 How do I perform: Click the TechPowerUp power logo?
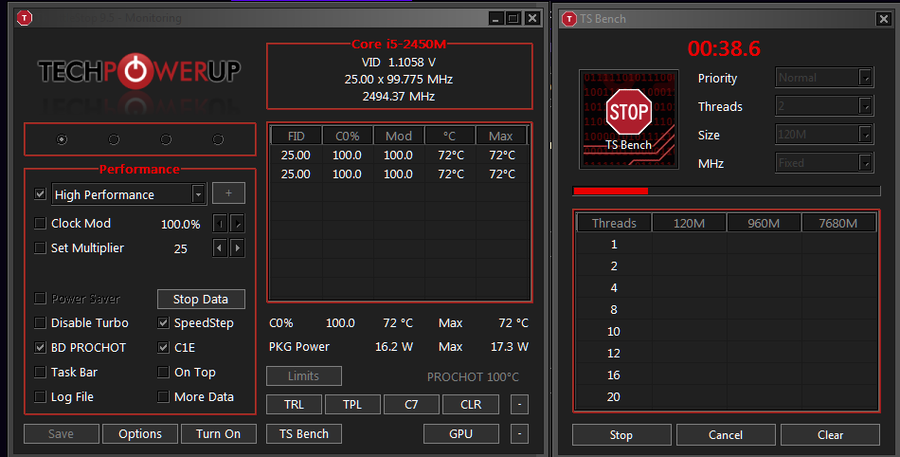135,71
